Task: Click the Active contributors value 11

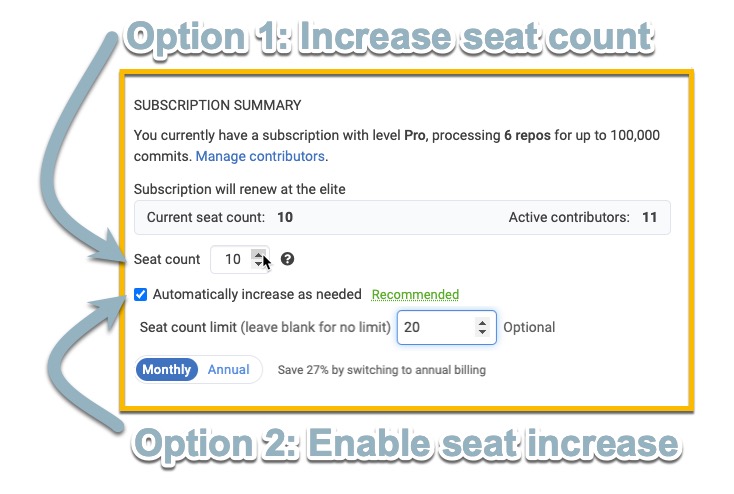Action: pos(650,217)
